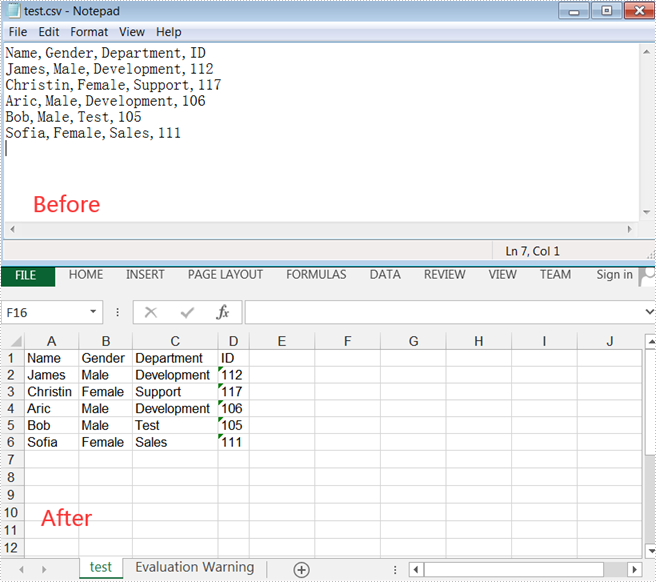Open the Notepad Format menu
This screenshot has height=582, width=656.
pos(89,32)
